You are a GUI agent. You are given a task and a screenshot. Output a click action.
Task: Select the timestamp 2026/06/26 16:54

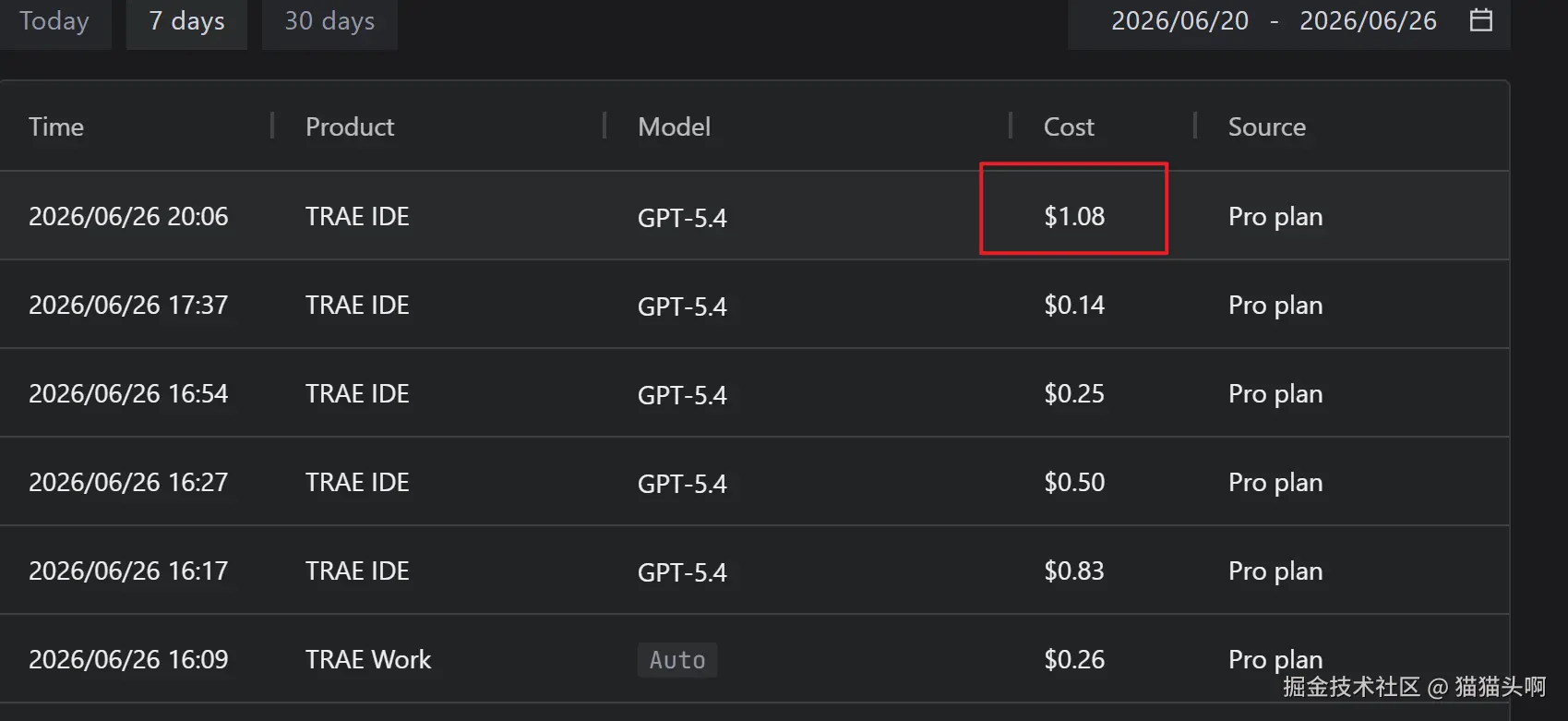(x=128, y=393)
